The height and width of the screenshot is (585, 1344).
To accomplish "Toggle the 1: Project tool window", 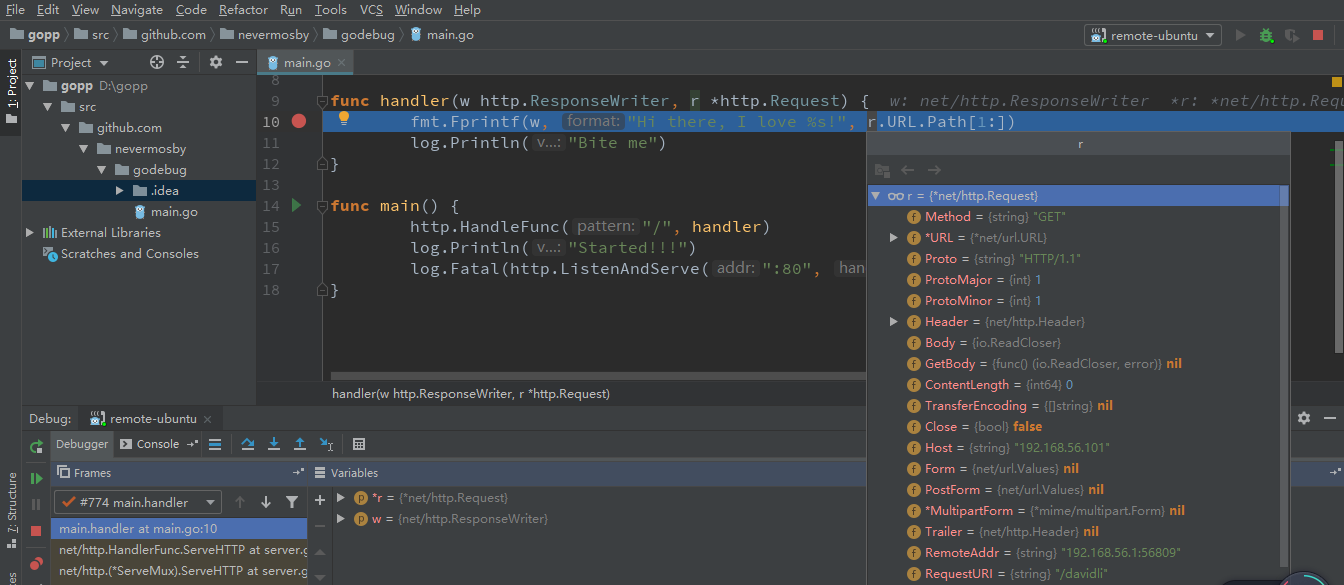I will (11, 90).
